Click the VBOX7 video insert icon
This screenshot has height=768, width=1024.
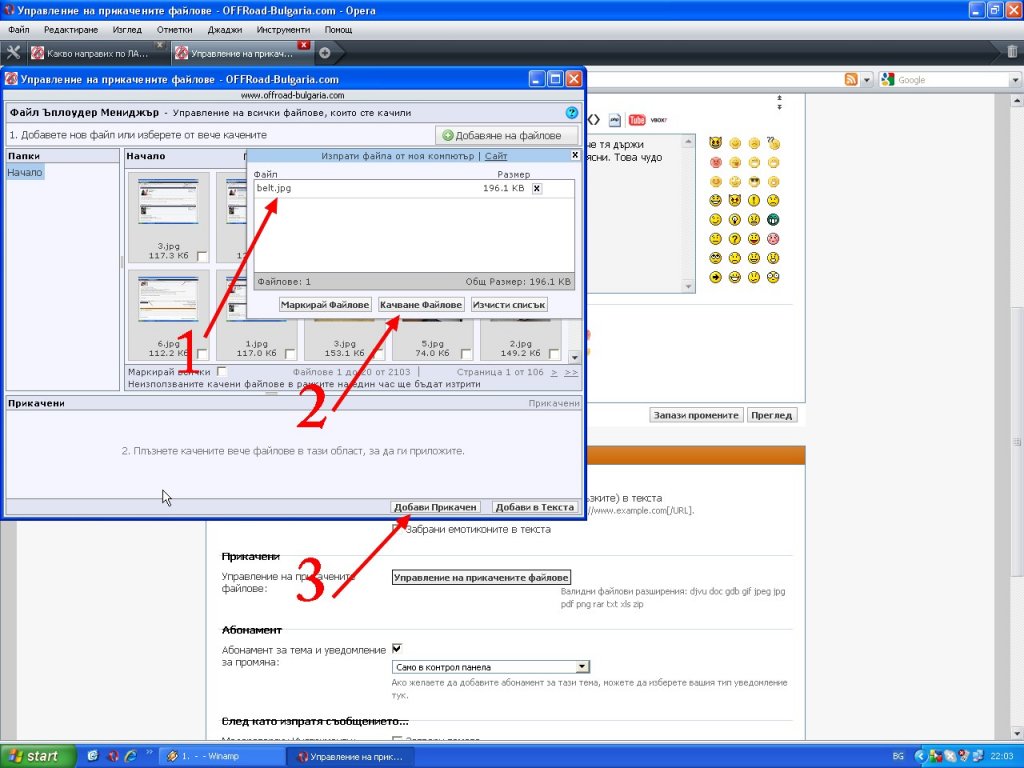pos(659,120)
